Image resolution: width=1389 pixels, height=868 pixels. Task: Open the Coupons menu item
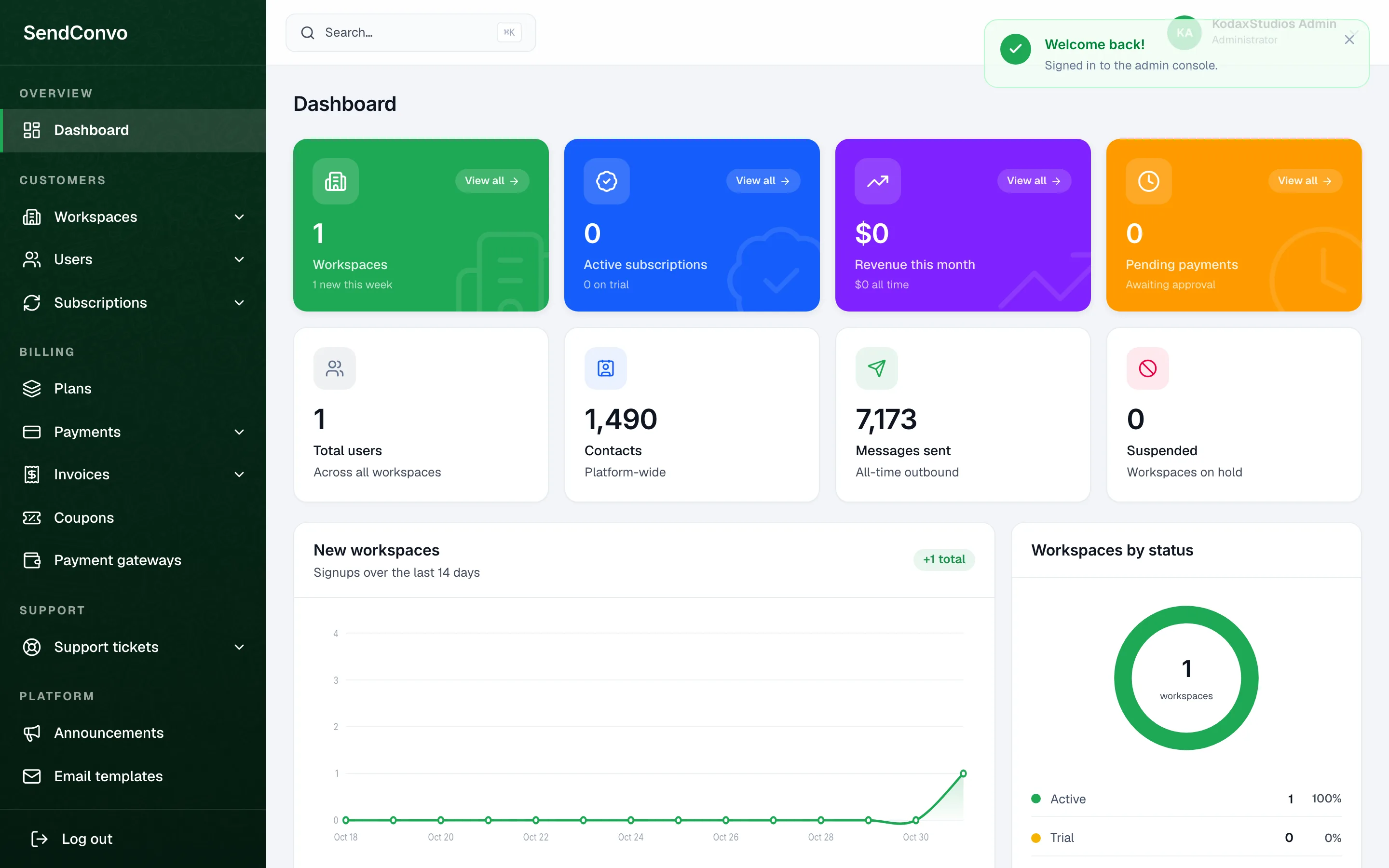(x=133, y=518)
